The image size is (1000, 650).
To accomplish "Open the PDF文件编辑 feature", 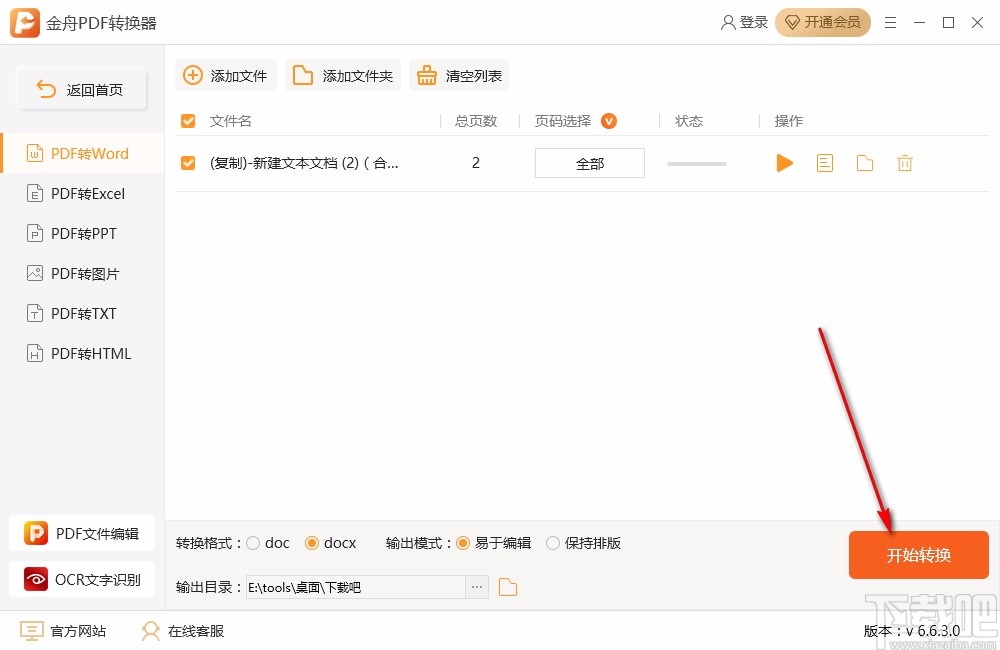I will click(x=82, y=533).
